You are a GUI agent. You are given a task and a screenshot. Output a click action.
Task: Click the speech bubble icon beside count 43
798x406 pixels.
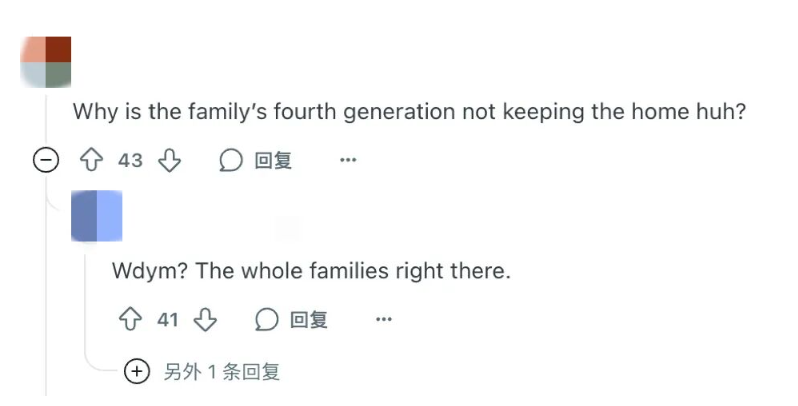coord(231,160)
